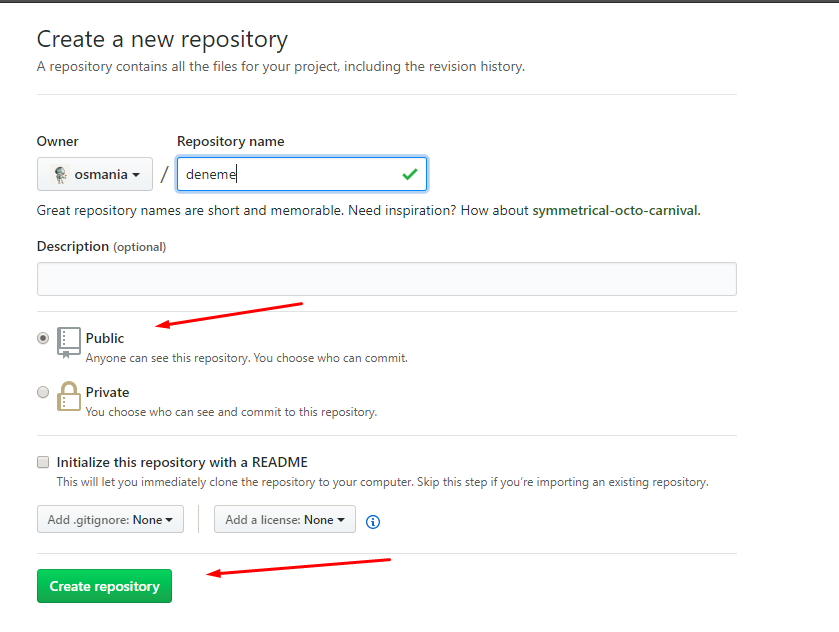
Task: Select the Private radio button
Action: pyautogui.click(x=43, y=392)
